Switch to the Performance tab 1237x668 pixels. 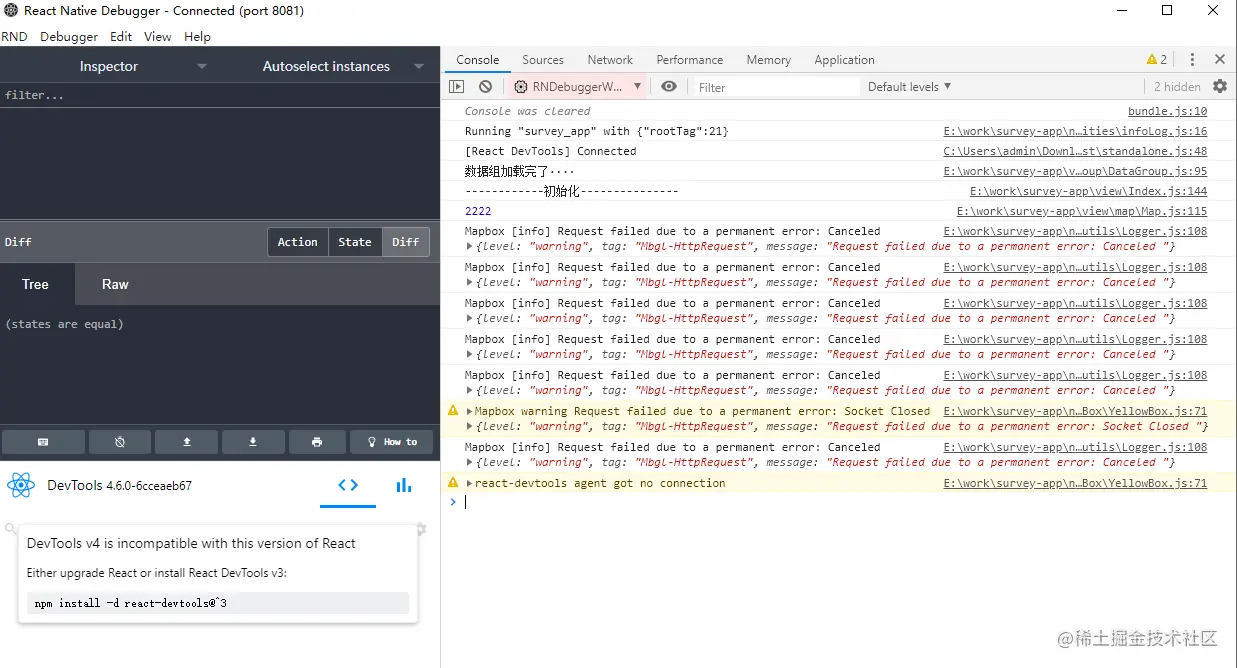[690, 60]
